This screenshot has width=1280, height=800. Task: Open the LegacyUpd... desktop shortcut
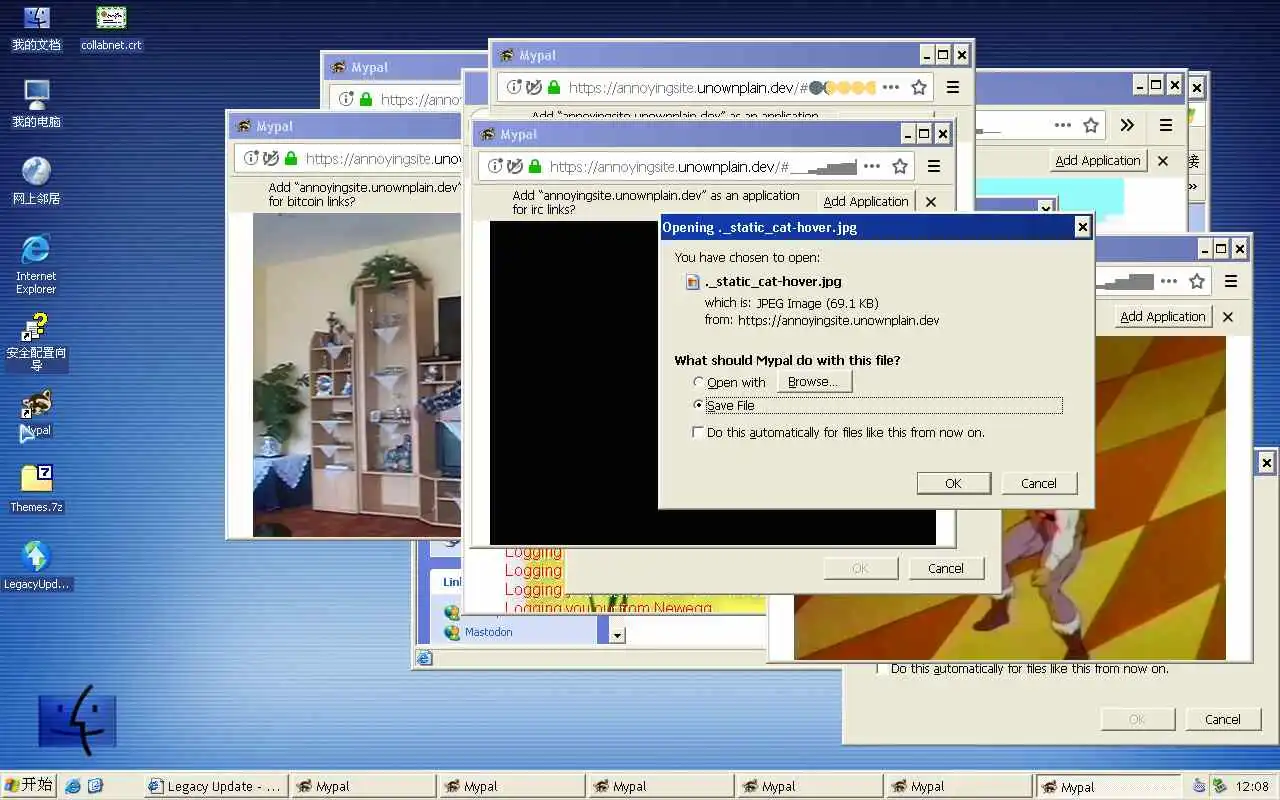click(36, 565)
